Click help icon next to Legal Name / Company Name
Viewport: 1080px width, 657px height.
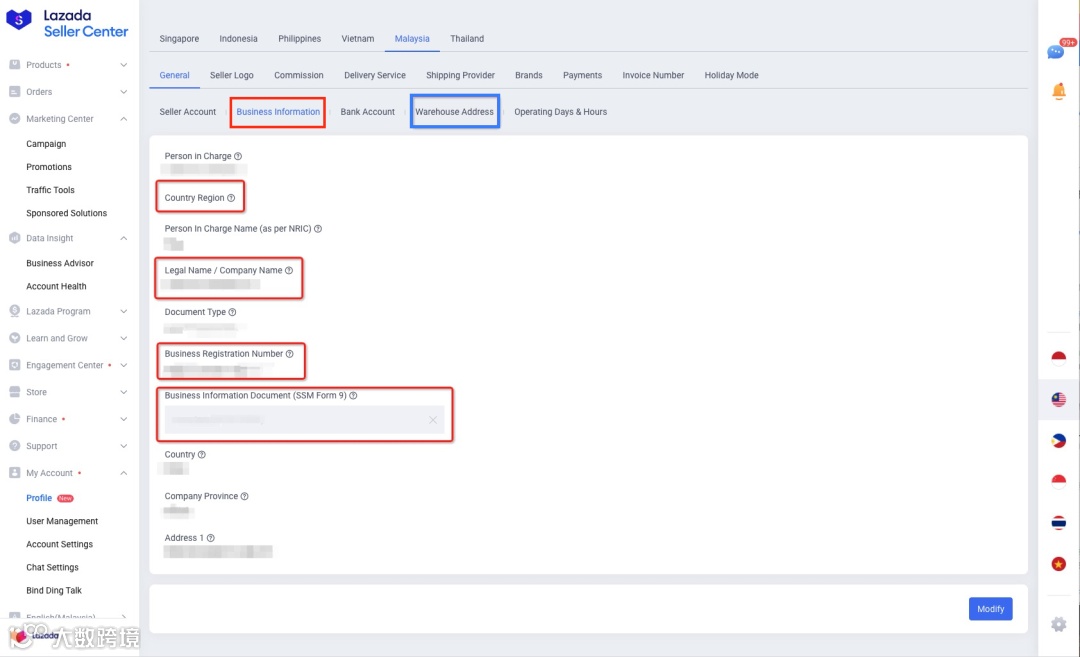tap(289, 270)
